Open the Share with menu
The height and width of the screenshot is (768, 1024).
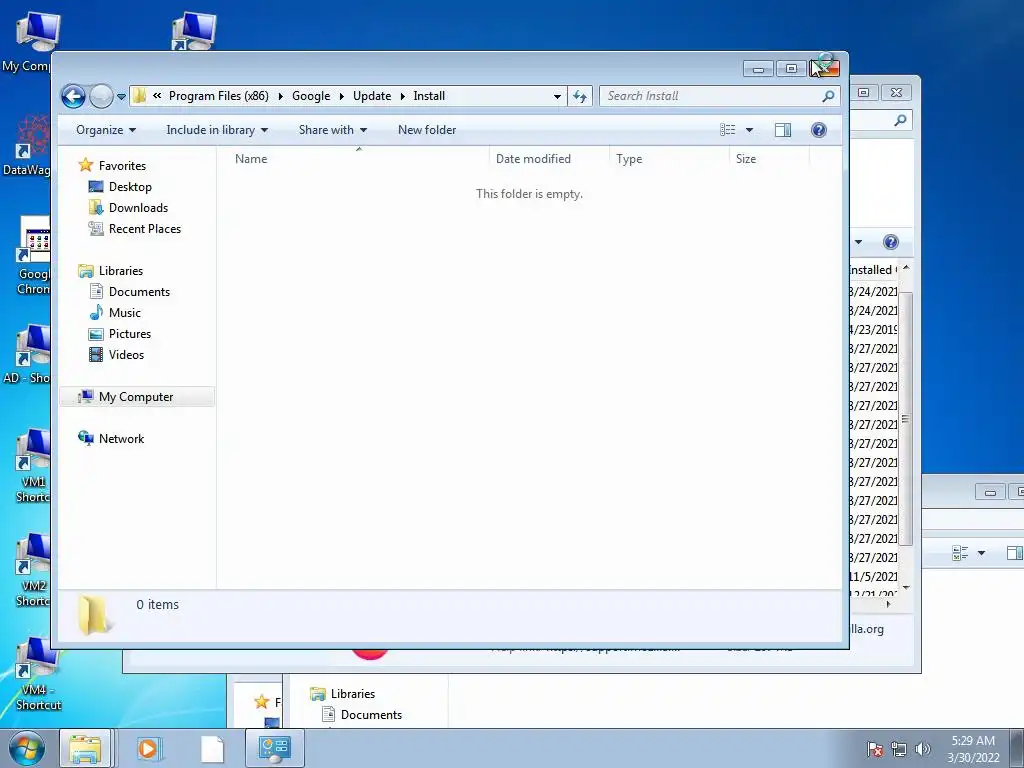(332, 130)
